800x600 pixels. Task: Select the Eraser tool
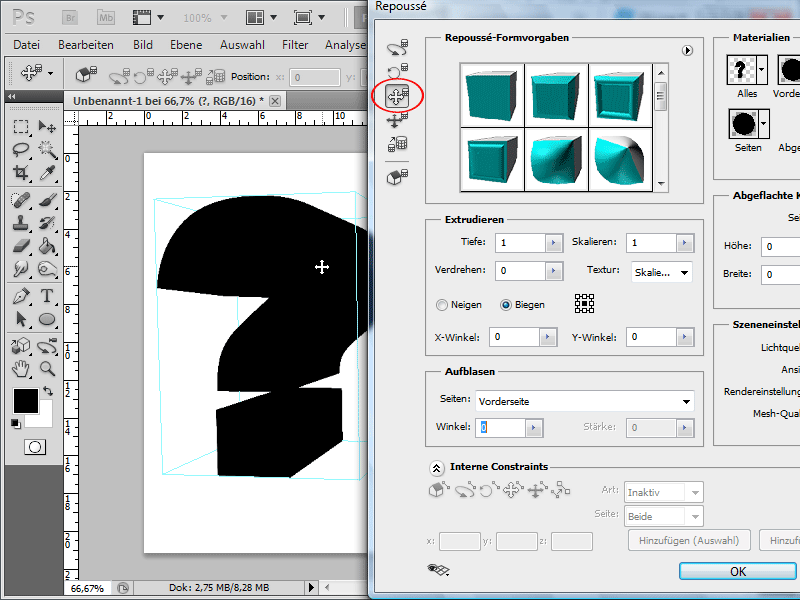pos(20,246)
